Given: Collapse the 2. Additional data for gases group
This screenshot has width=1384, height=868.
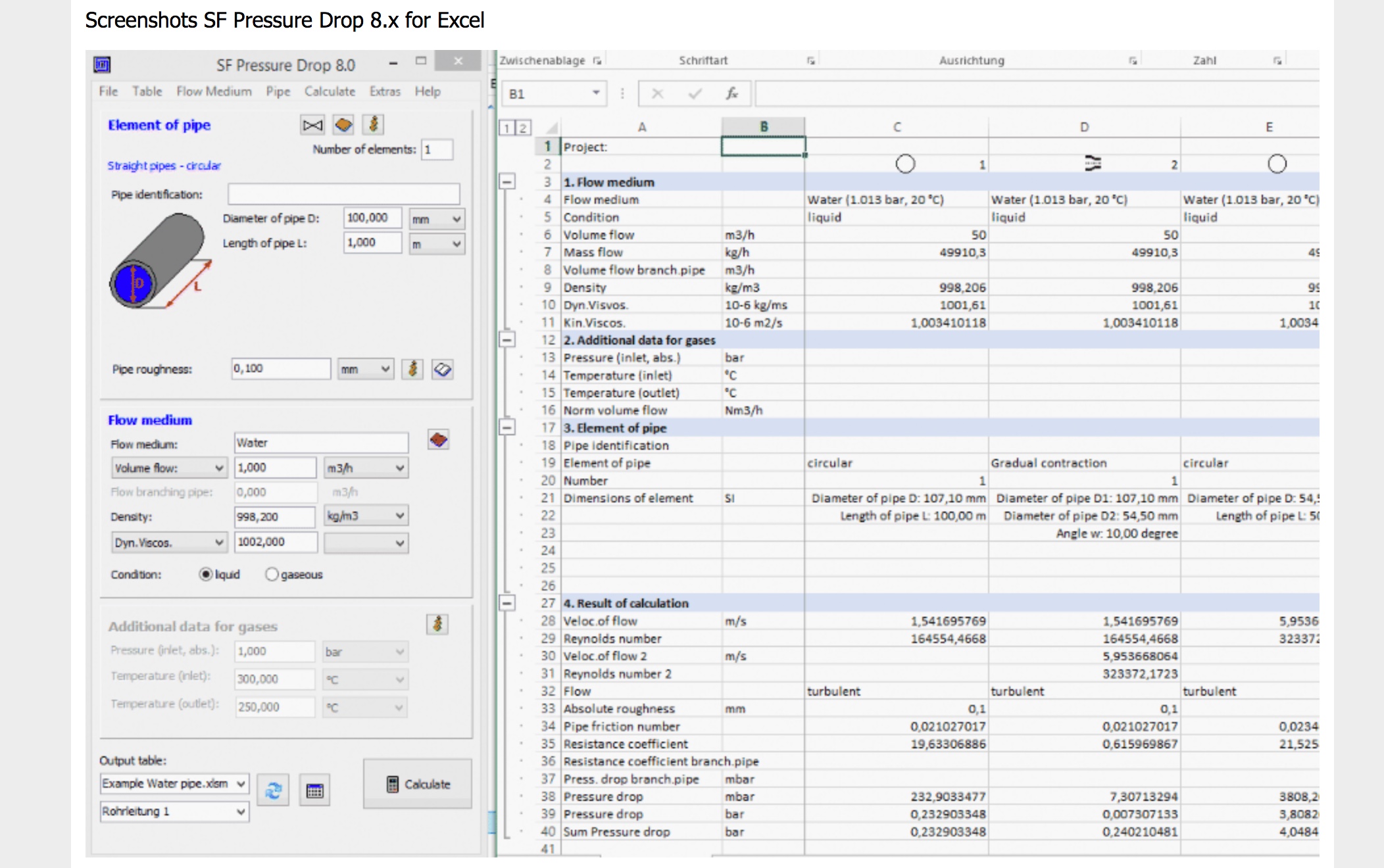Looking at the screenshot, I should (507, 339).
